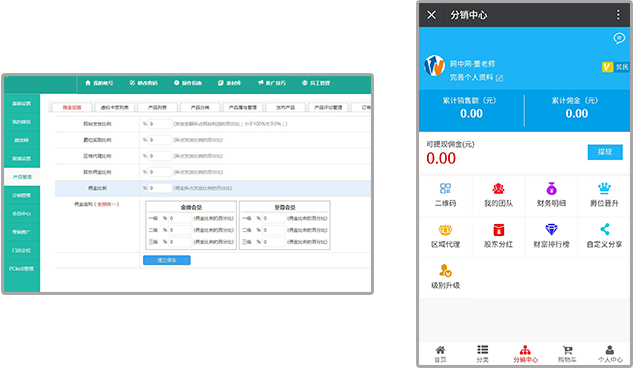Viewport: 635px width, 368px height.
Task: Open 购物车 shopping cart in bottom bar
Action: click(x=567, y=354)
